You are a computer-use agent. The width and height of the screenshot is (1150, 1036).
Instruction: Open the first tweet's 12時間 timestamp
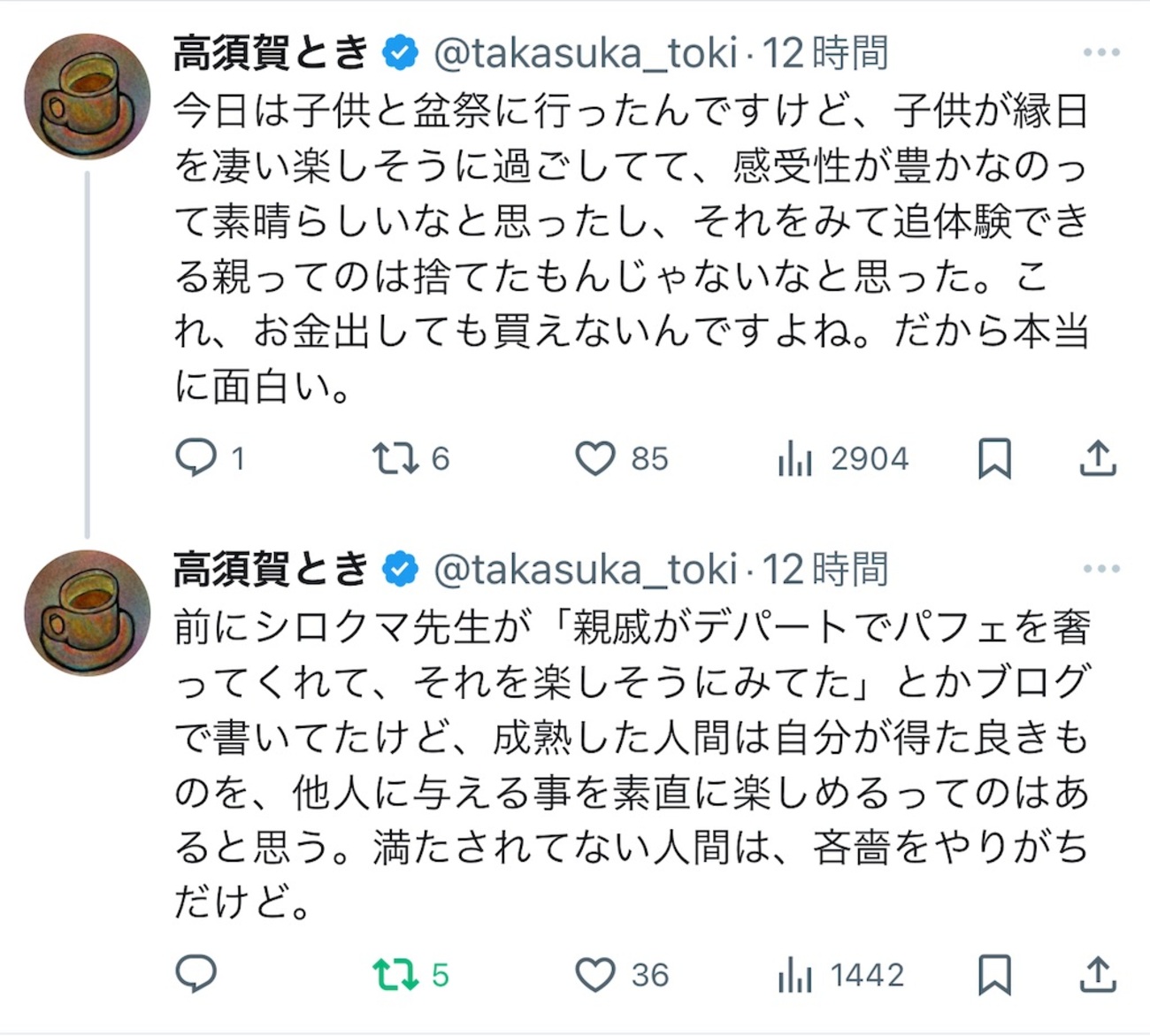(824, 53)
